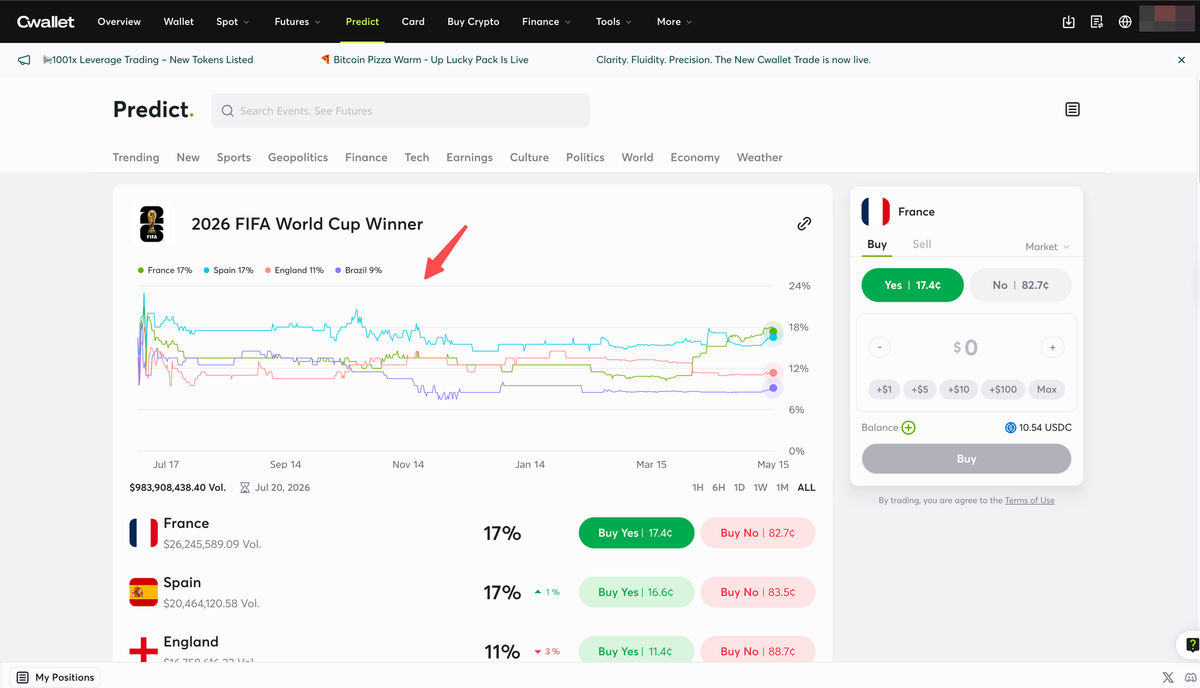Close the announcement banner

point(1181,60)
